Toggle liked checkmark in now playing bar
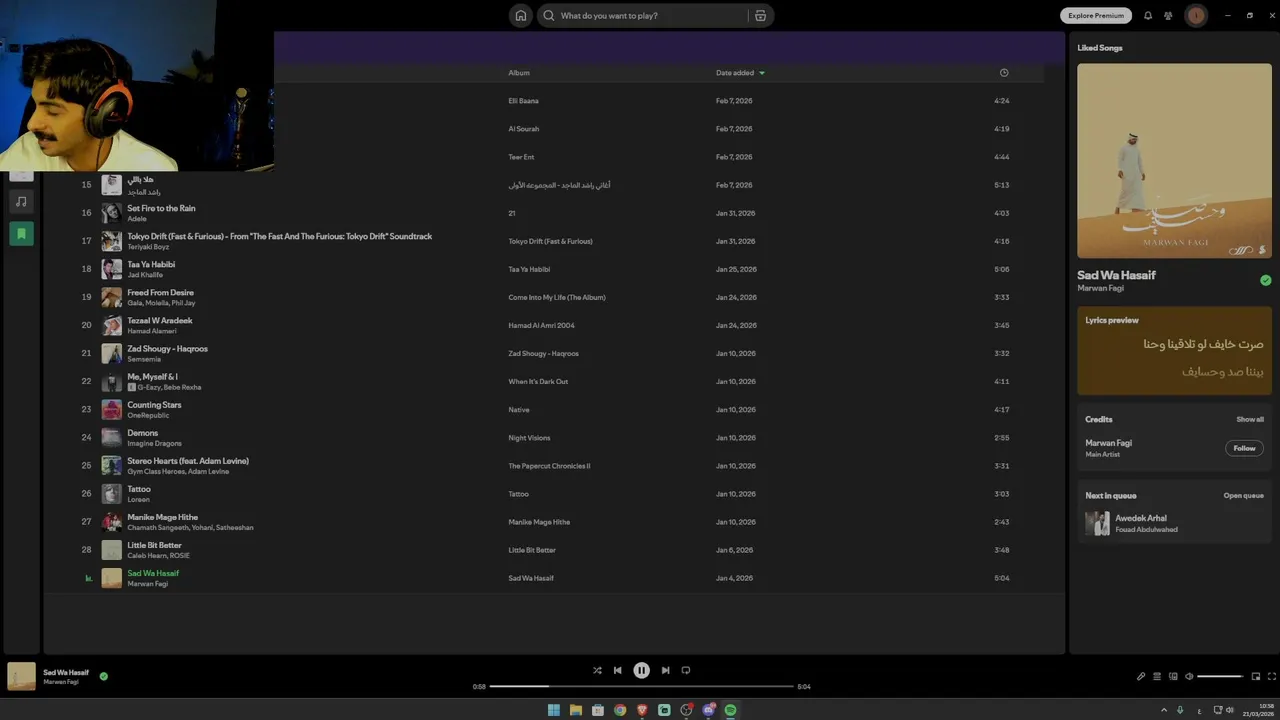 (x=103, y=676)
